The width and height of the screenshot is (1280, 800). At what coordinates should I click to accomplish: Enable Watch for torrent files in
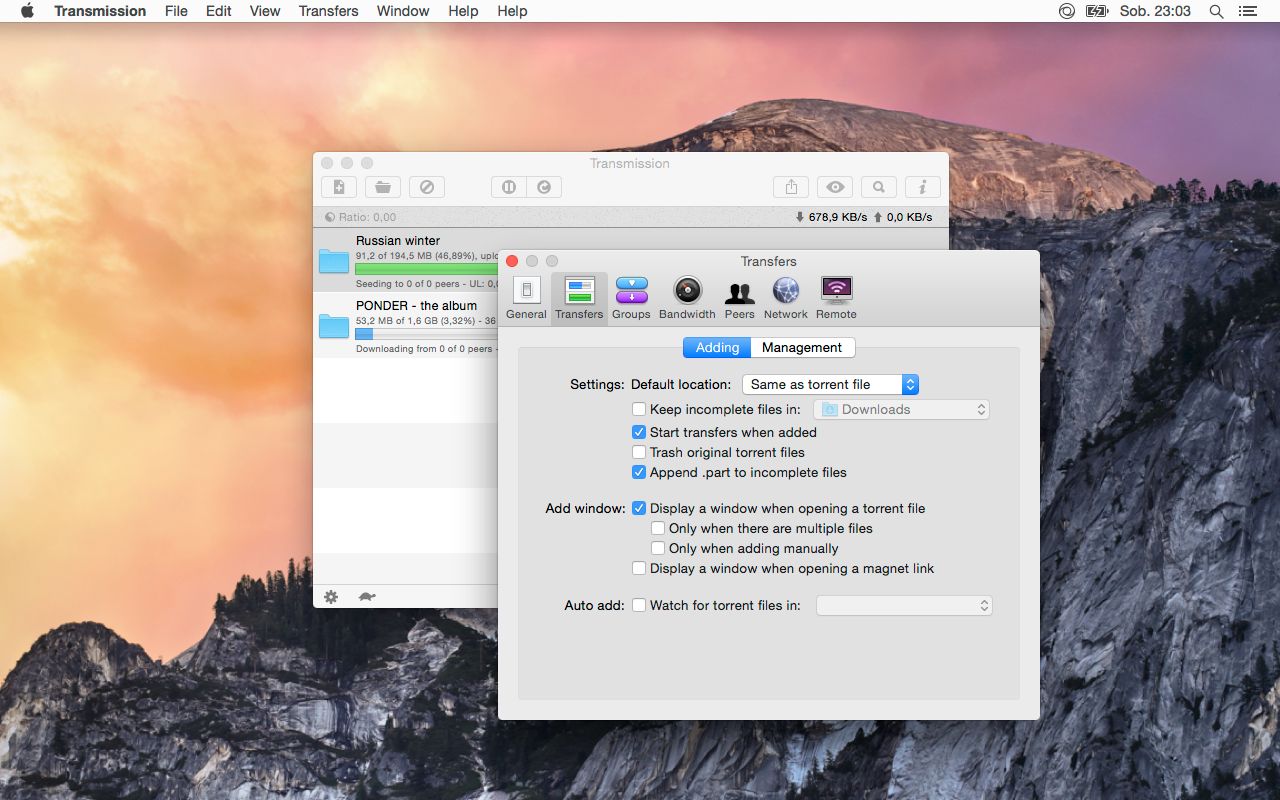pyautogui.click(x=639, y=605)
